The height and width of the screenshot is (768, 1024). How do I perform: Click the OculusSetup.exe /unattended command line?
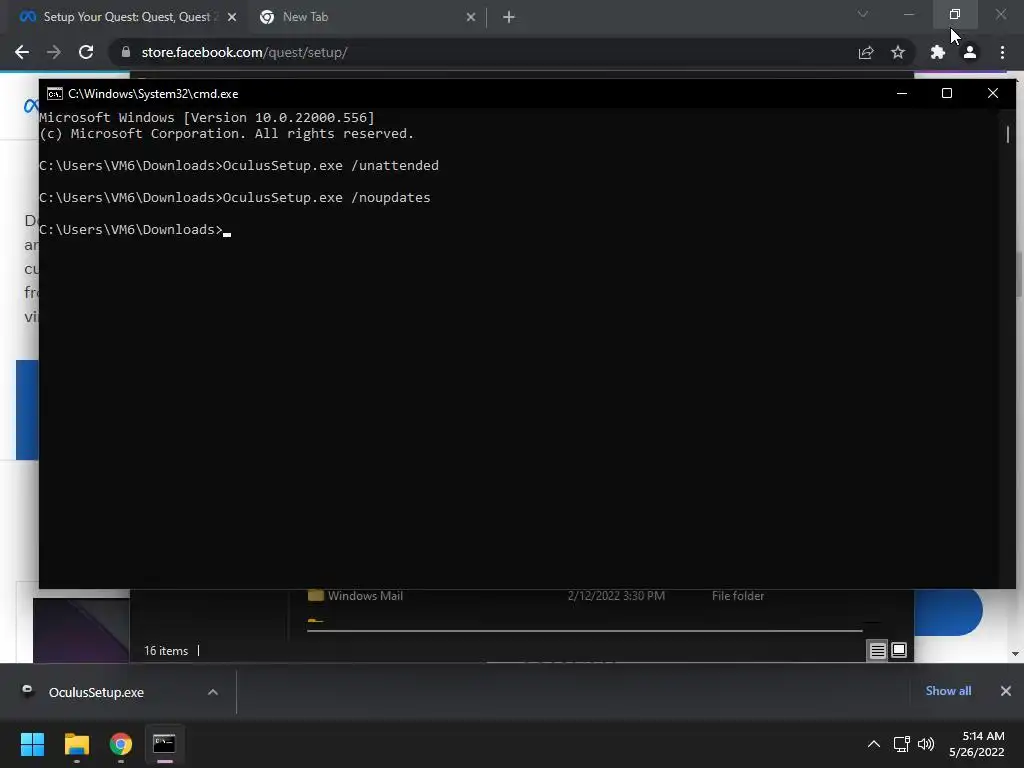(x=239, y=165)
